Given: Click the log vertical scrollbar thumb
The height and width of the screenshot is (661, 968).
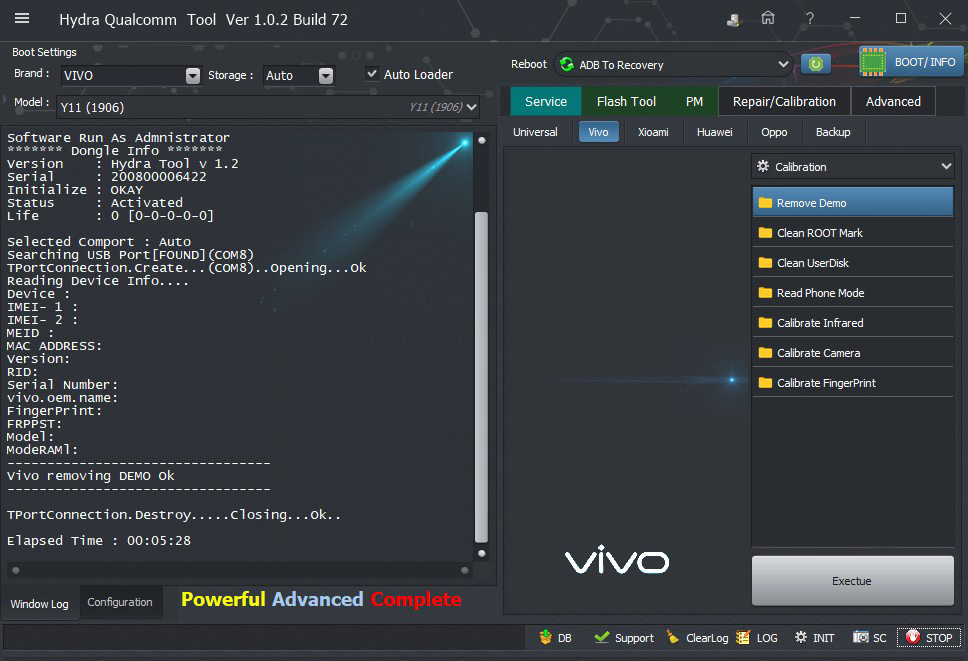Looking at the screenshot, I should coord(482,377).
